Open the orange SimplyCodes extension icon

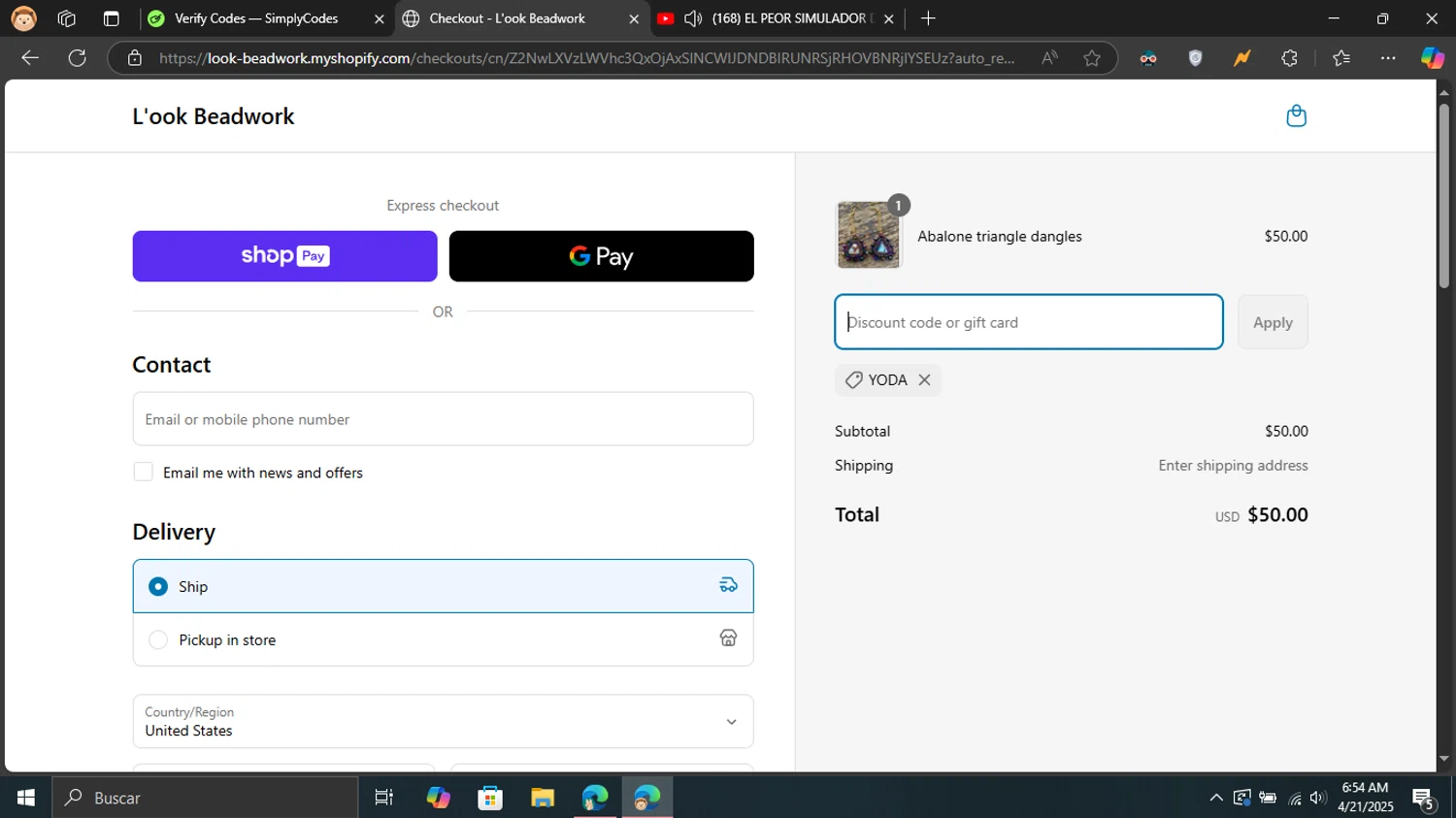pyautogui.click(x=1241, y=58)
